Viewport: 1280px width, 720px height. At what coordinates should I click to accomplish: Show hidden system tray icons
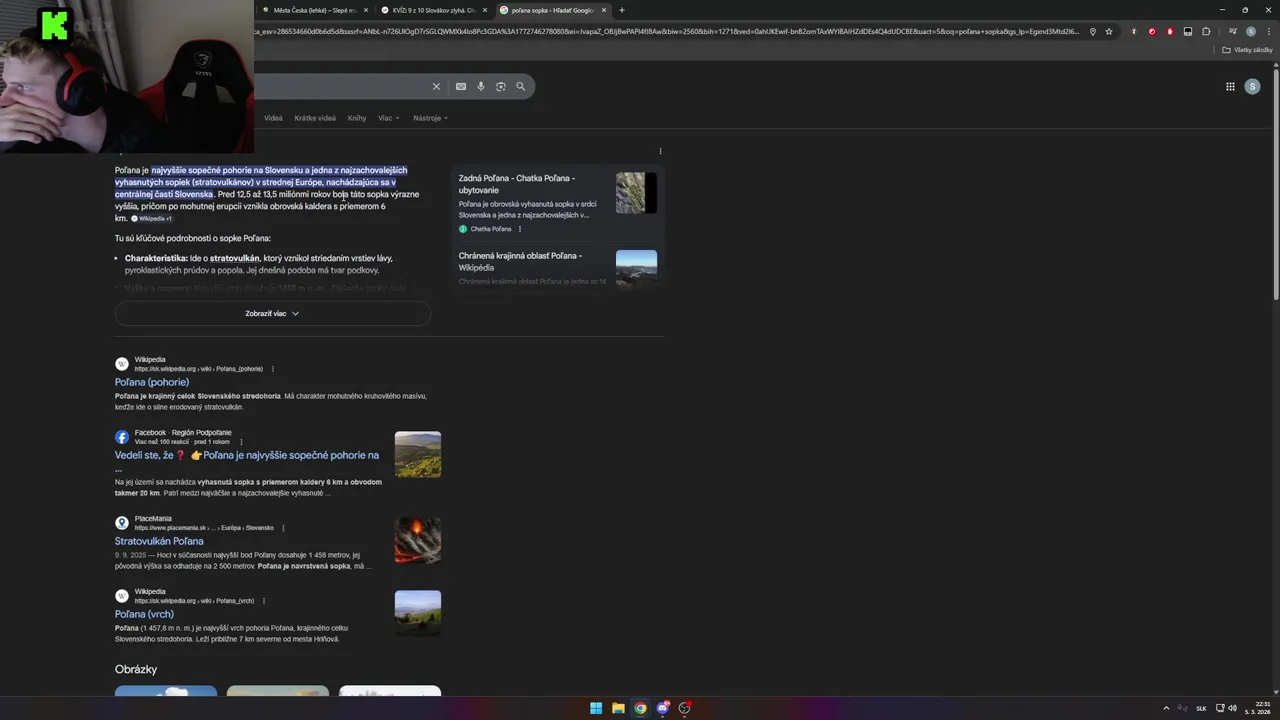pyautogui.click(x=1166, y=708)
